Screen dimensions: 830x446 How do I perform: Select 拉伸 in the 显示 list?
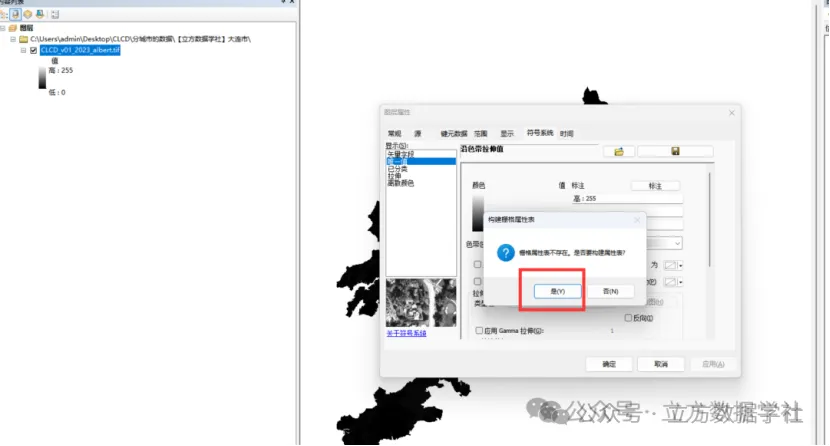pos(394,176)
